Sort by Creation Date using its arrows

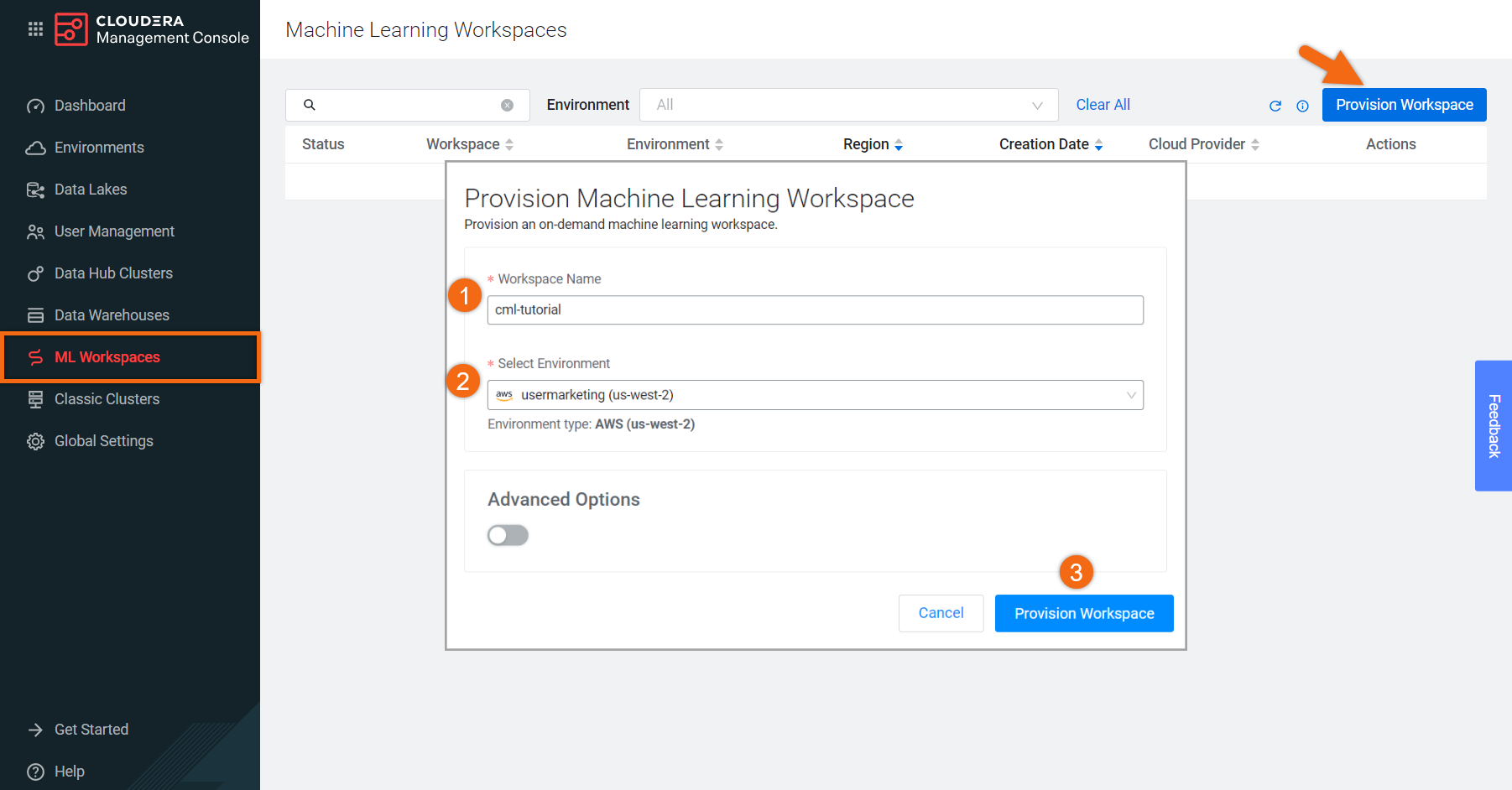[1099, 143]
